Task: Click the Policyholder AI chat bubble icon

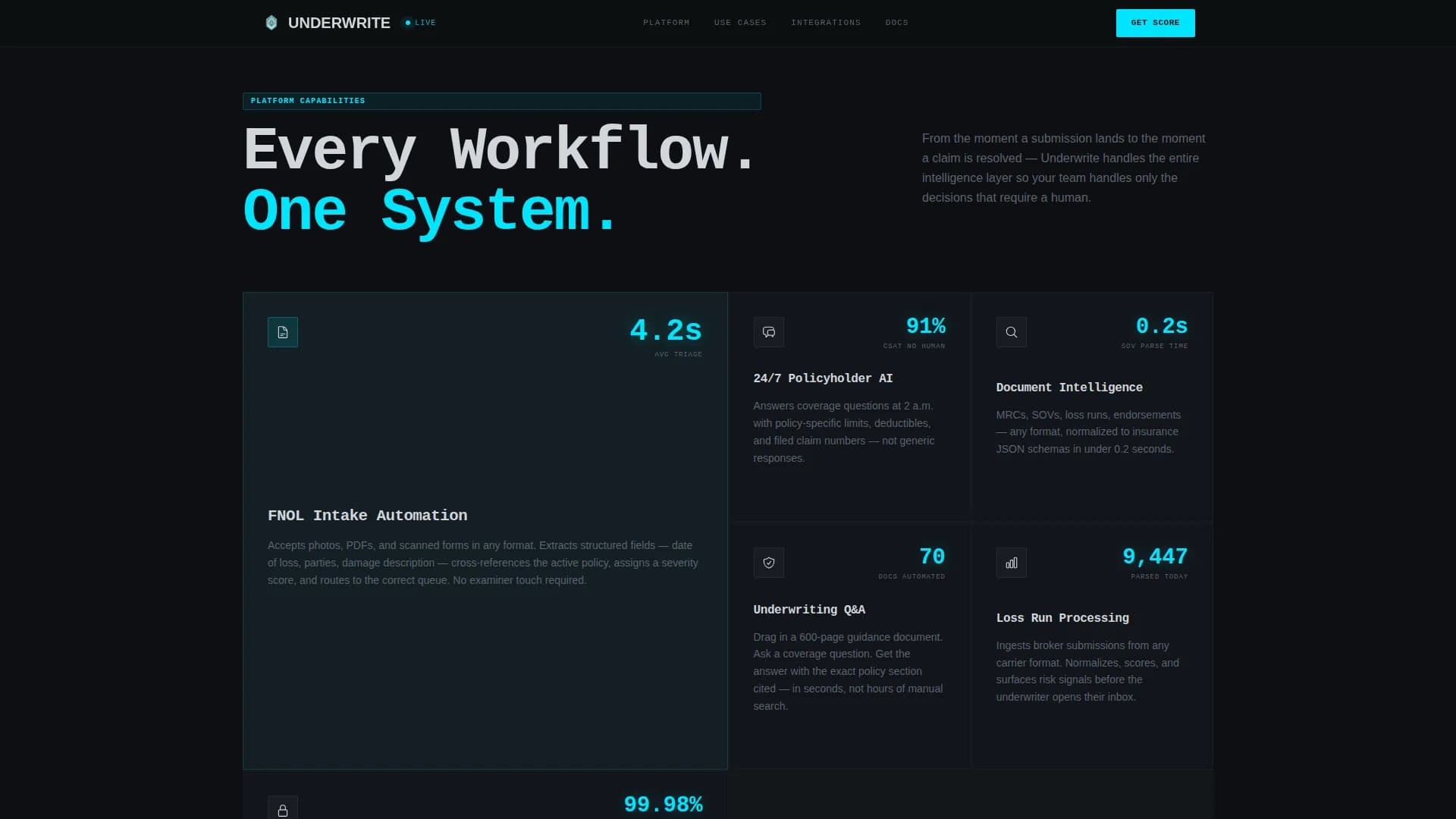Action: (x=769, y=332)
